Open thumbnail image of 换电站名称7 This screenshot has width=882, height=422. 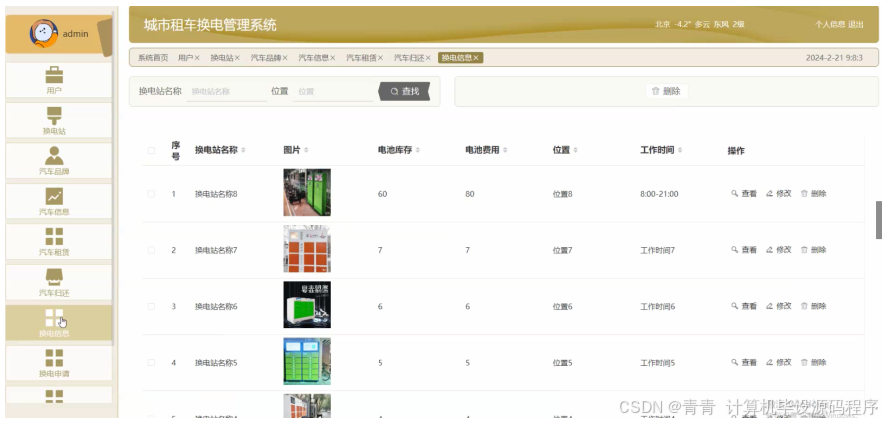click(x=307, y=249)
